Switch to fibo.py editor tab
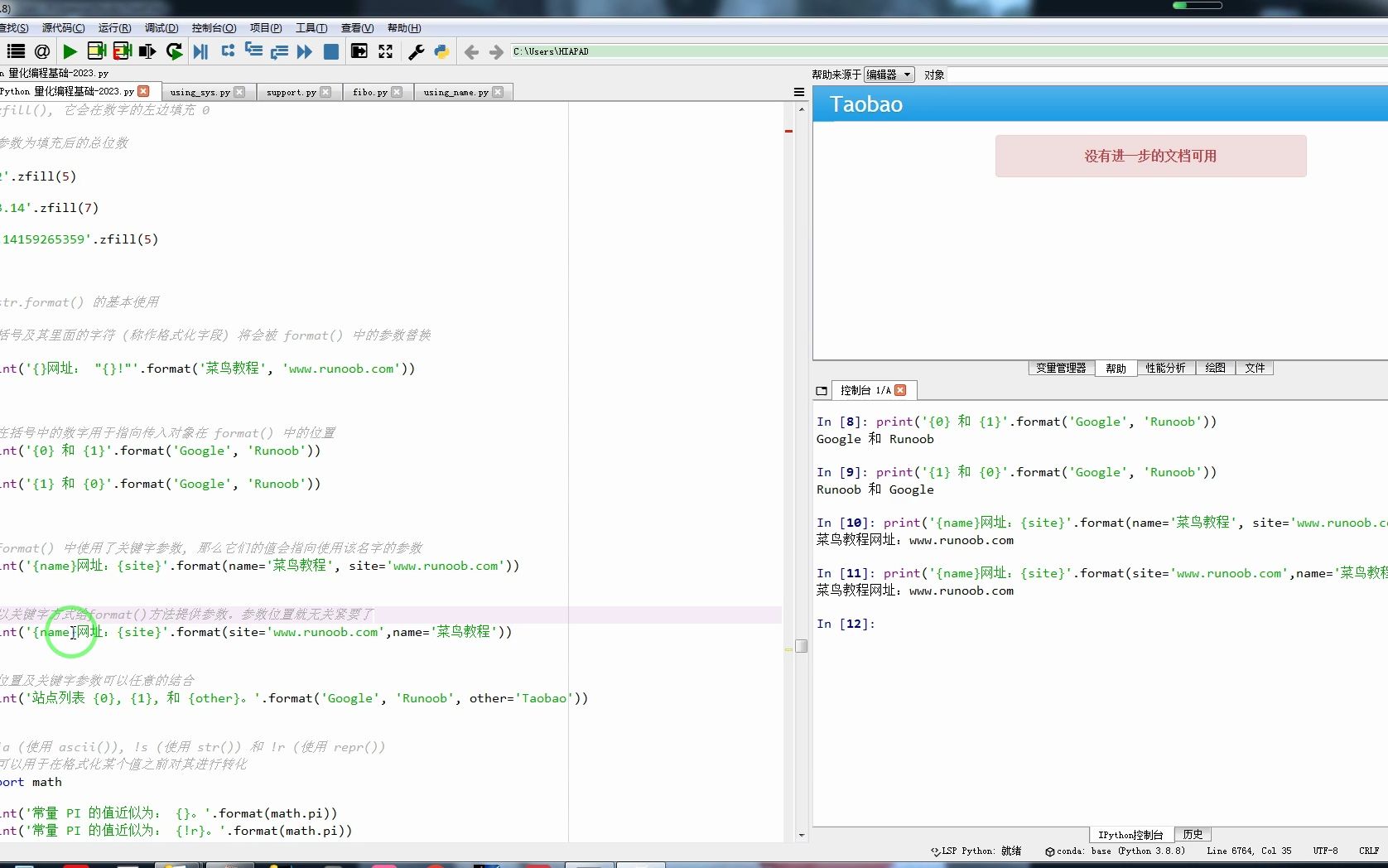 click(370, 92)
